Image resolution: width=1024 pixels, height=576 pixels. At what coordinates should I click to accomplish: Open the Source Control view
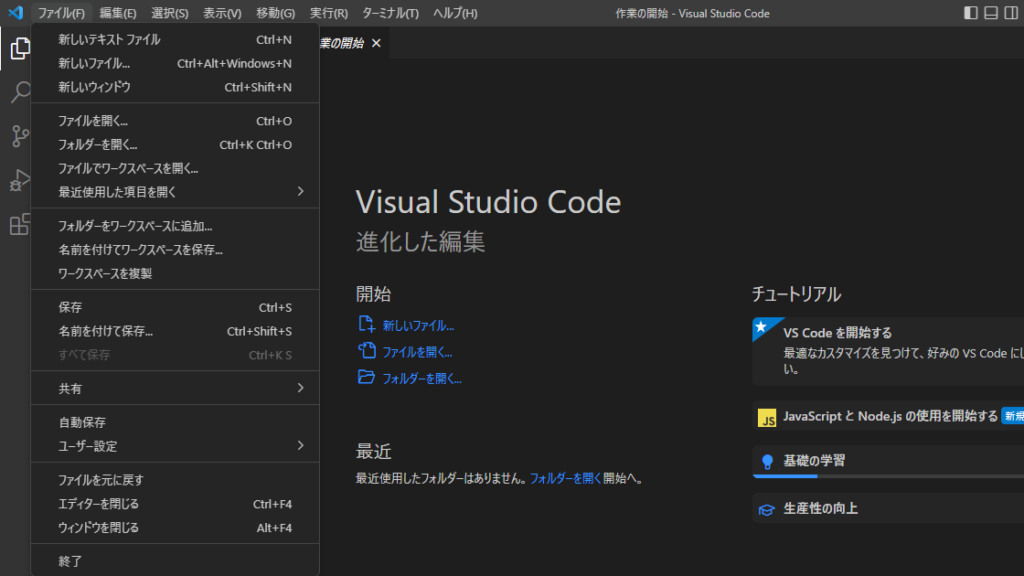[19, 136]
